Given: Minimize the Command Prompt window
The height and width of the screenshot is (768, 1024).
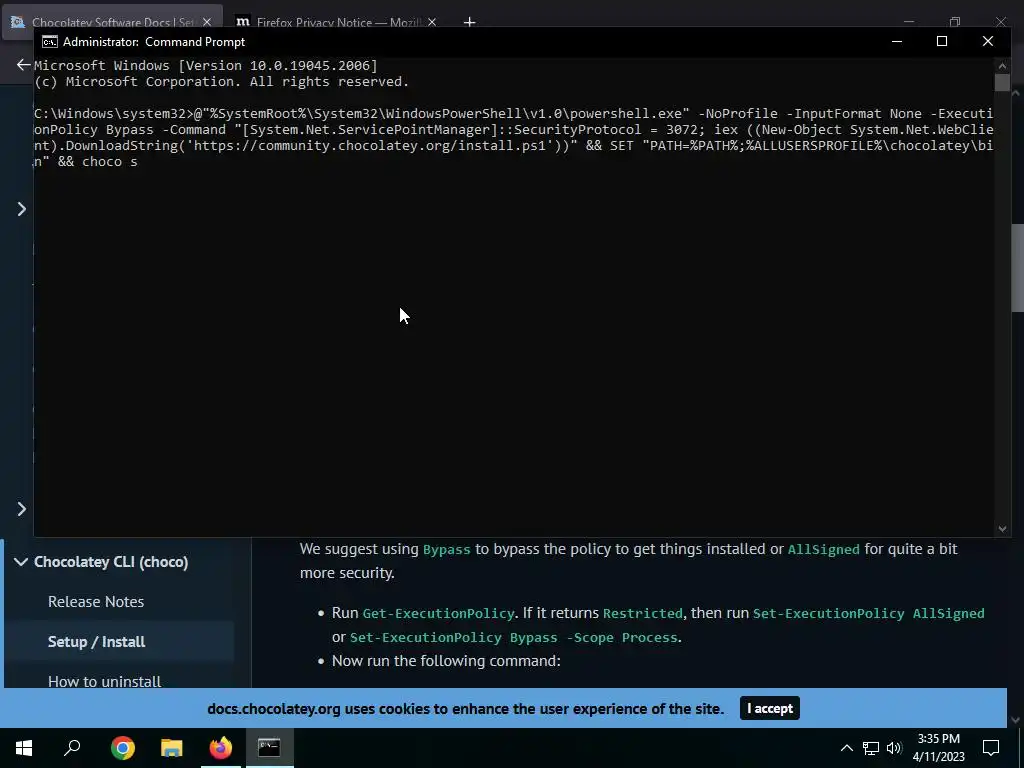Looking at the screenshot, I should 897,41.
